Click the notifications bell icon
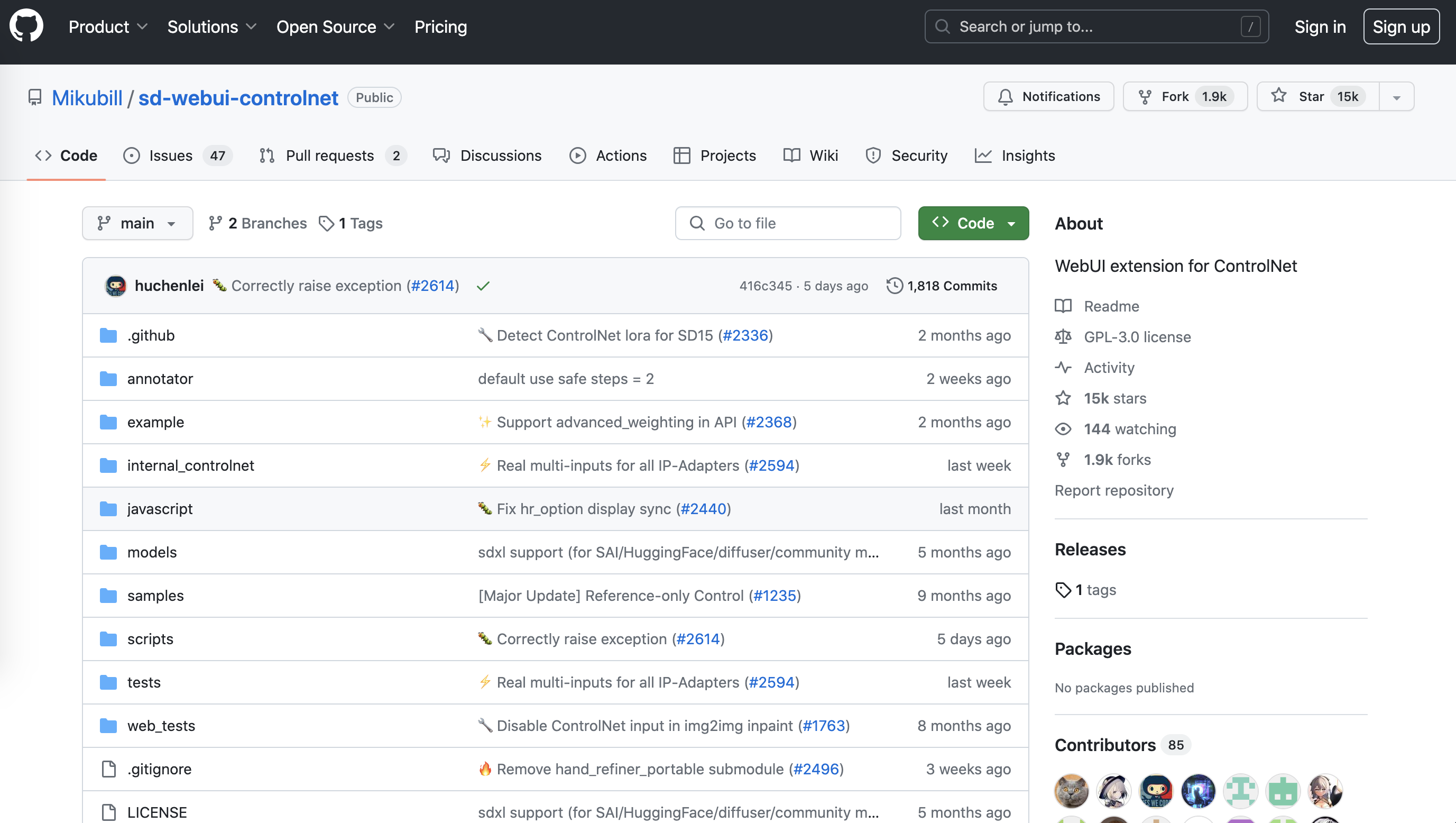Screen dimensions: 1456x823 click(x=1005, y=97)
